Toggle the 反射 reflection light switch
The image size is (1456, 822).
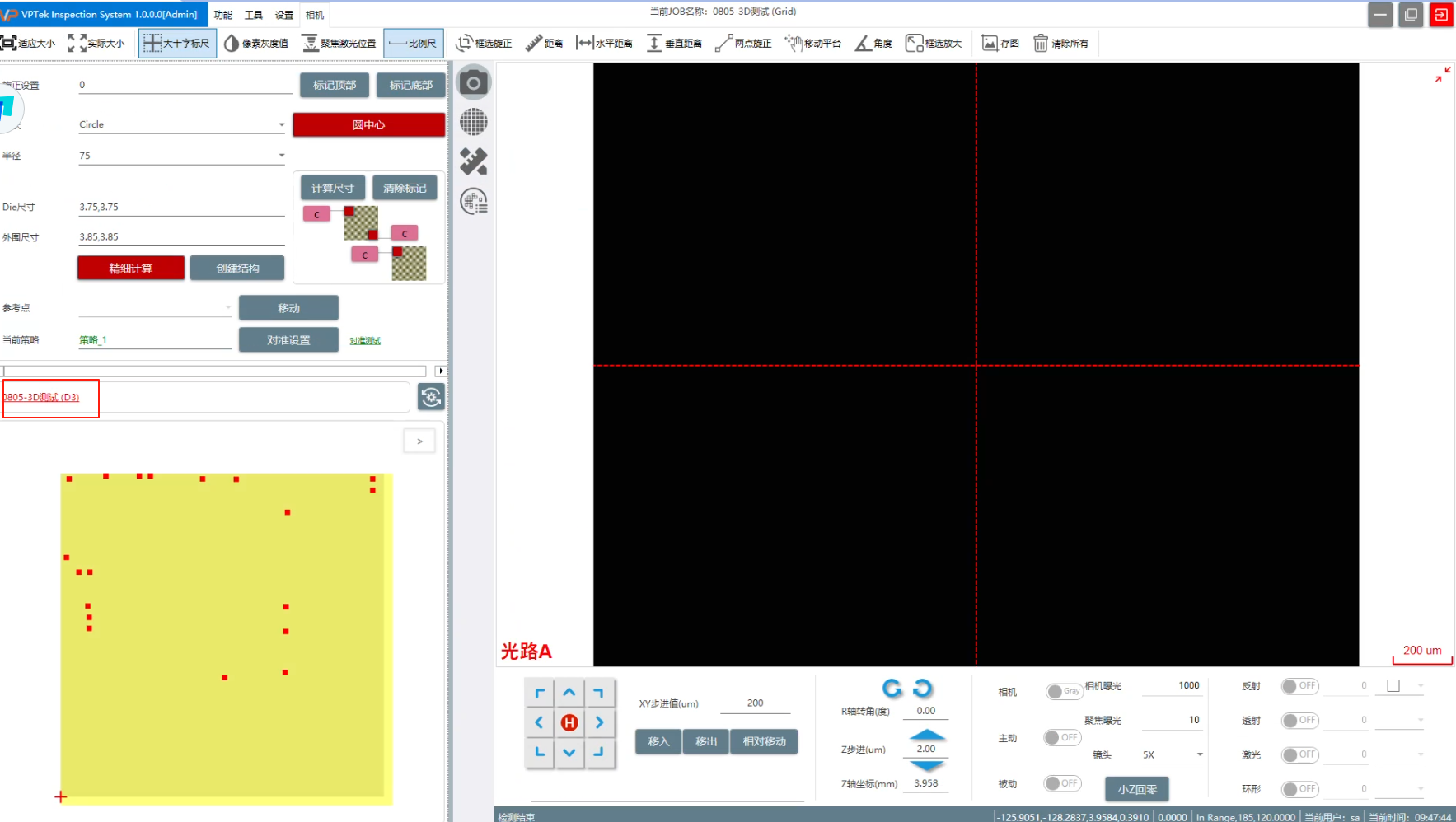[1299, 686]
